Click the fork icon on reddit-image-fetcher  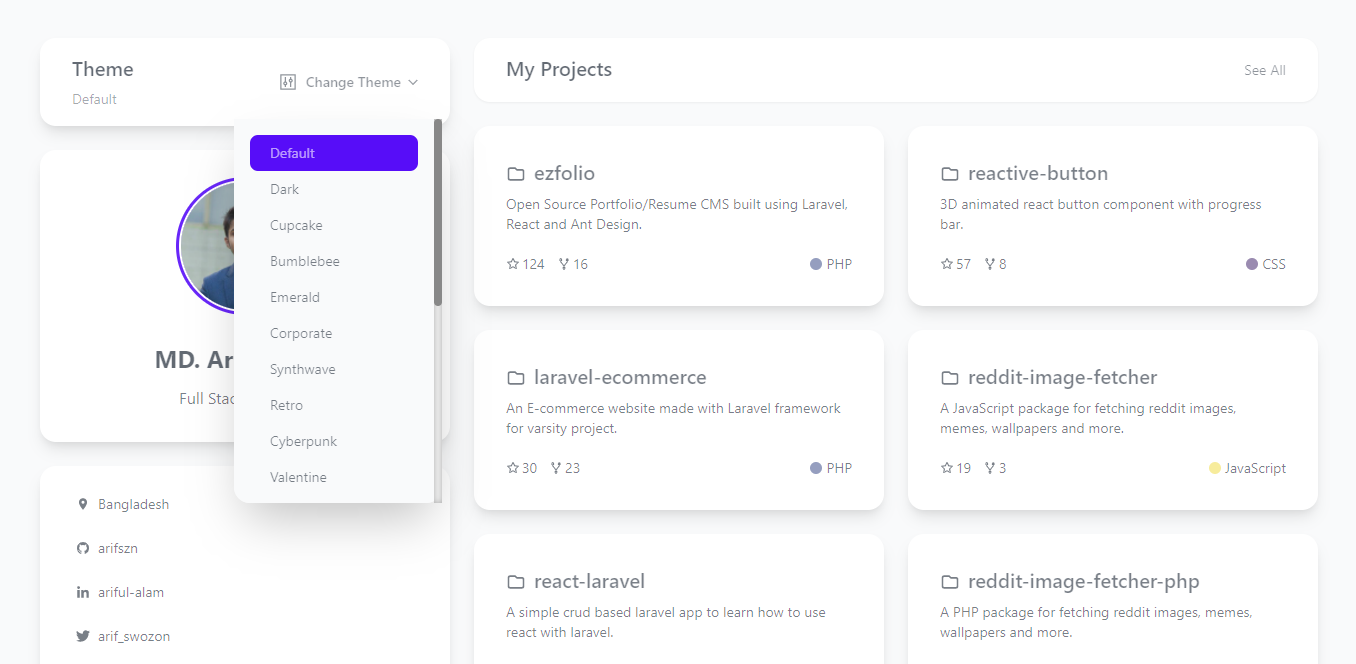pos(988,467)
